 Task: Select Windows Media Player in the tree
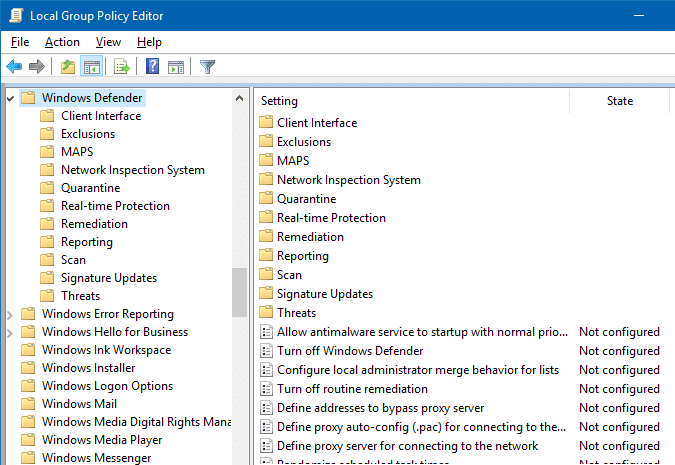[102, 440]
